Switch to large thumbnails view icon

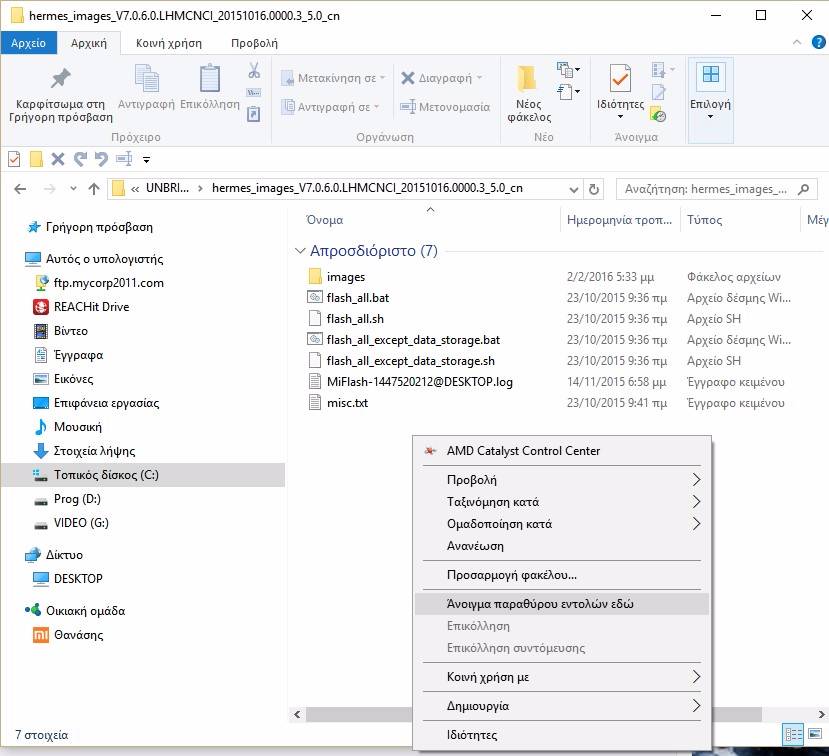click(x=815, y=735)
